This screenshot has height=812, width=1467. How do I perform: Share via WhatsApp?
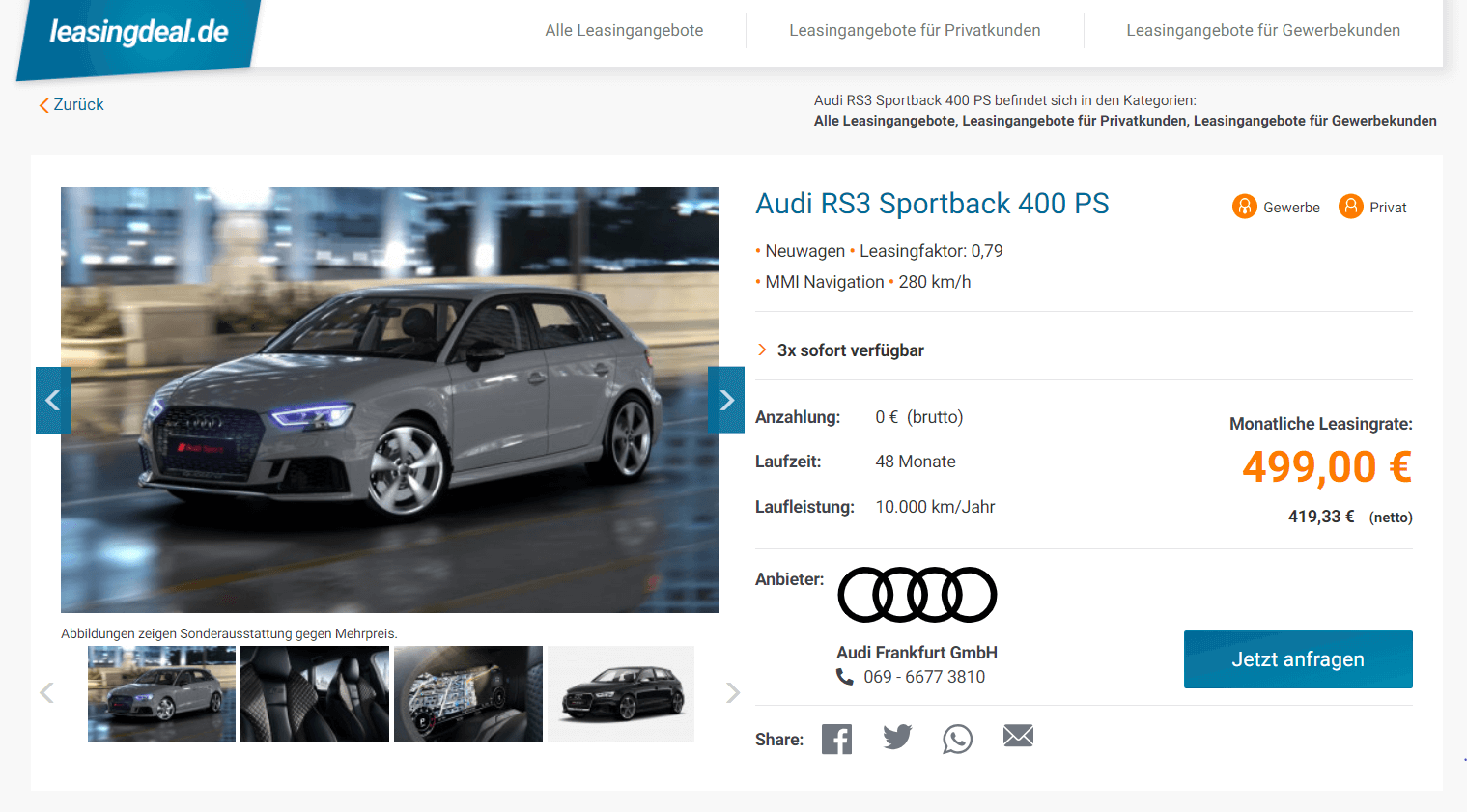[x=957, y=740]
